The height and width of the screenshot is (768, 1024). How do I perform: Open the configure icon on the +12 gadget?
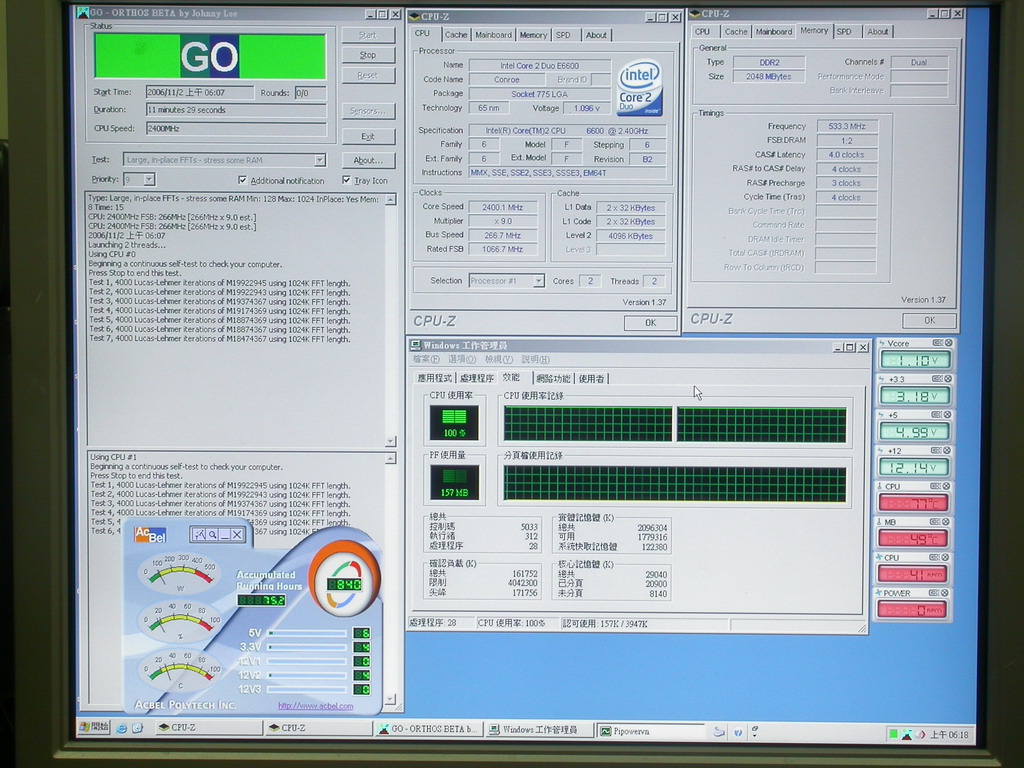coord(938,451)
